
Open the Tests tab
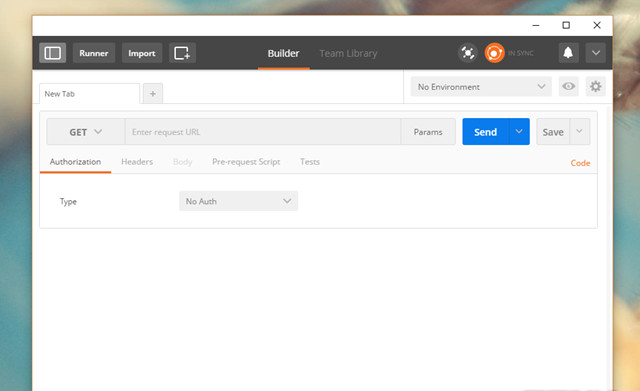tap(310, 162)
